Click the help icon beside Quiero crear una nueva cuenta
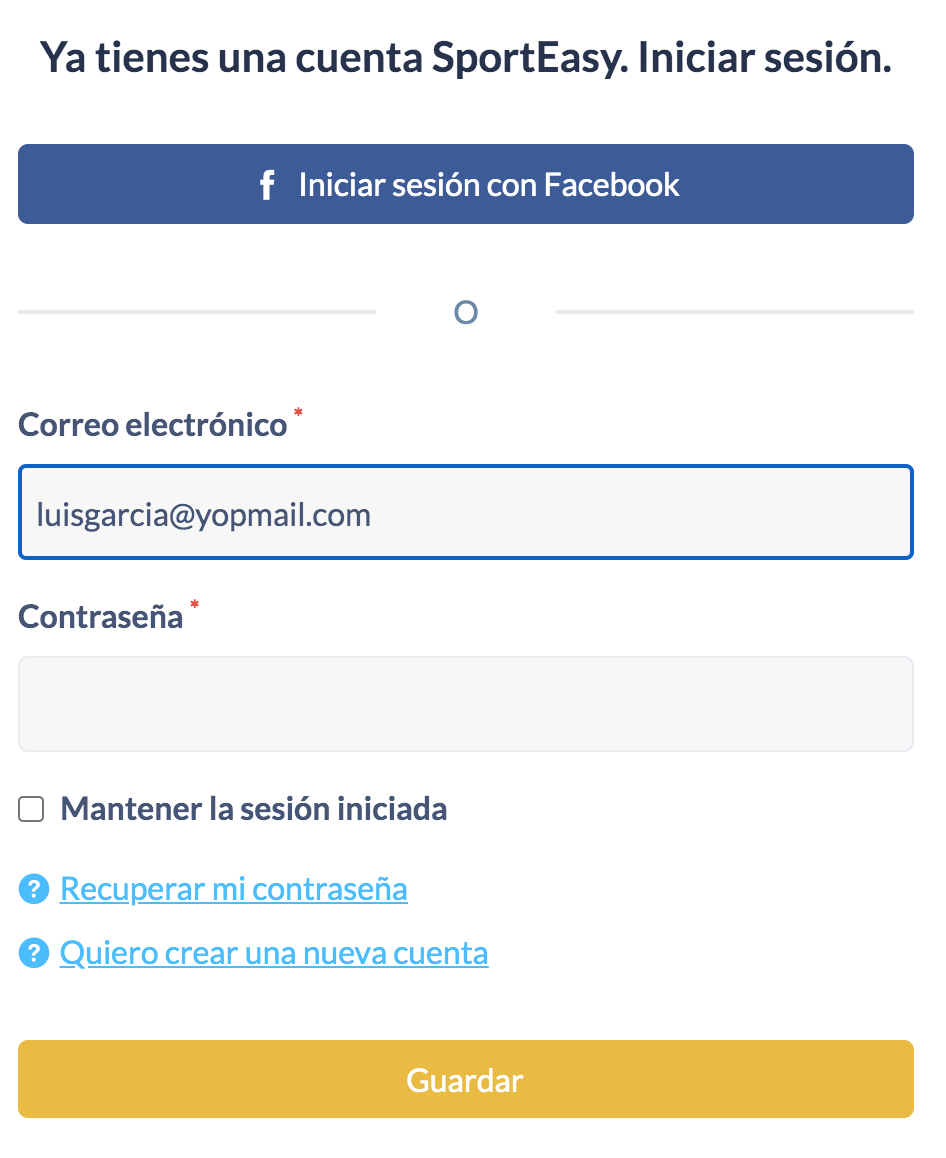 point(34,953)
